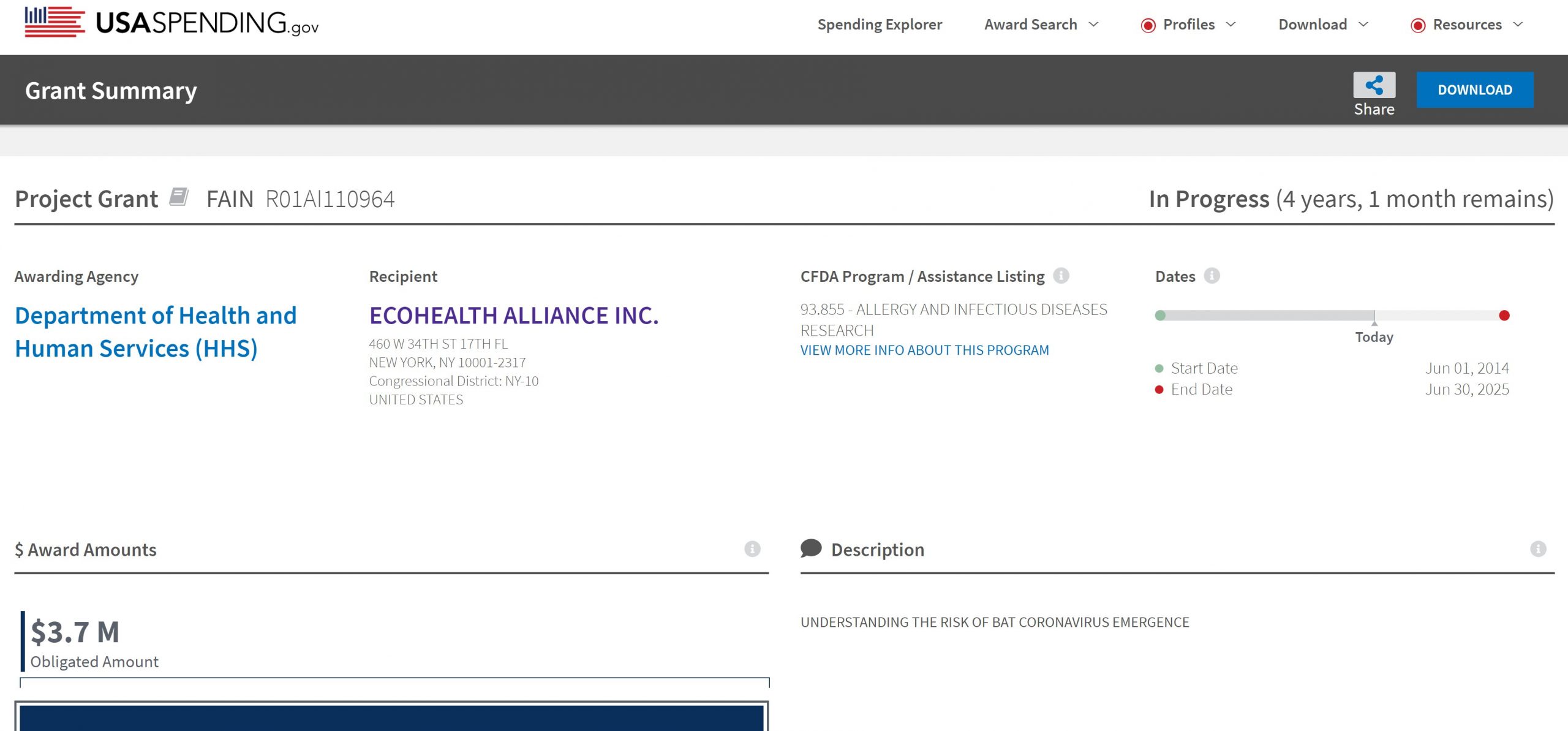Click the USAspending.gov flag logo
Viewport: 1568px width, 731px height.
pyautogui.click(x=55, y=22)
